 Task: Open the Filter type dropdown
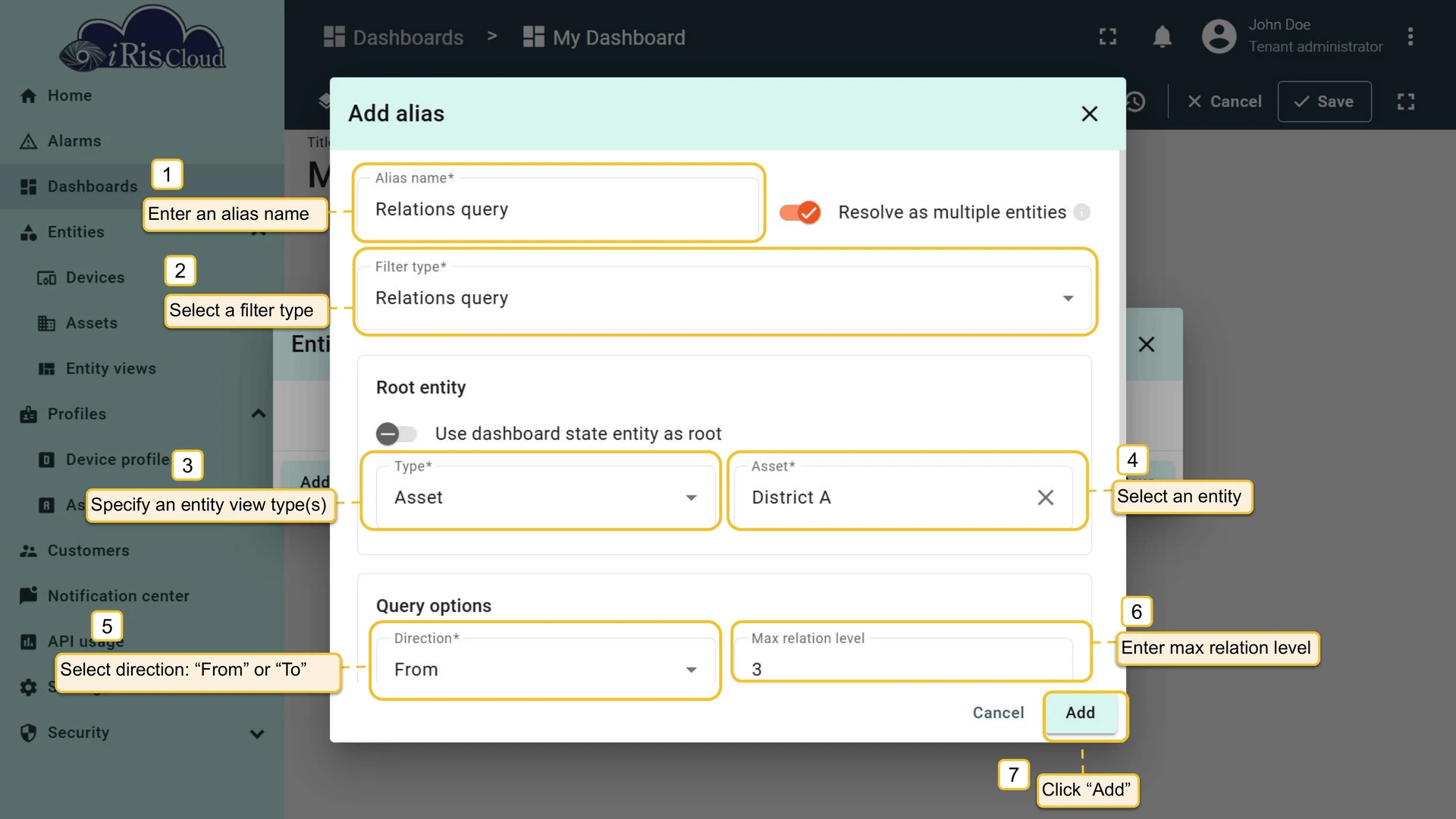tap(725, 297)
